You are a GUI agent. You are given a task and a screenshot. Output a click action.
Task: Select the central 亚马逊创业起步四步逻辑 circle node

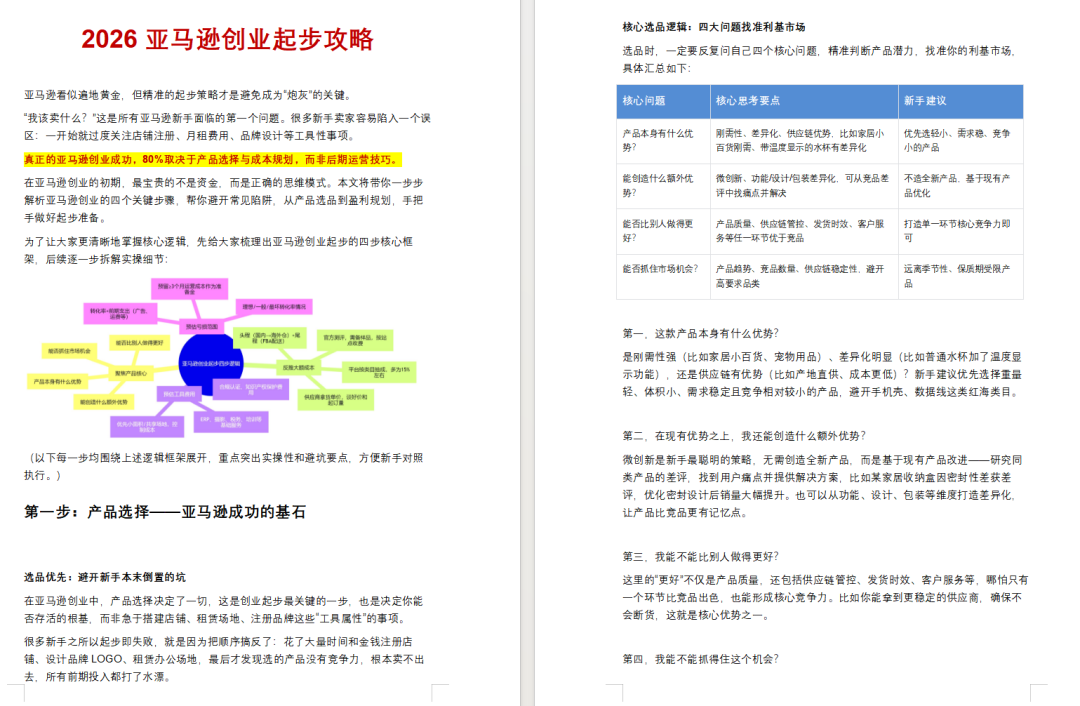point(210,363)
